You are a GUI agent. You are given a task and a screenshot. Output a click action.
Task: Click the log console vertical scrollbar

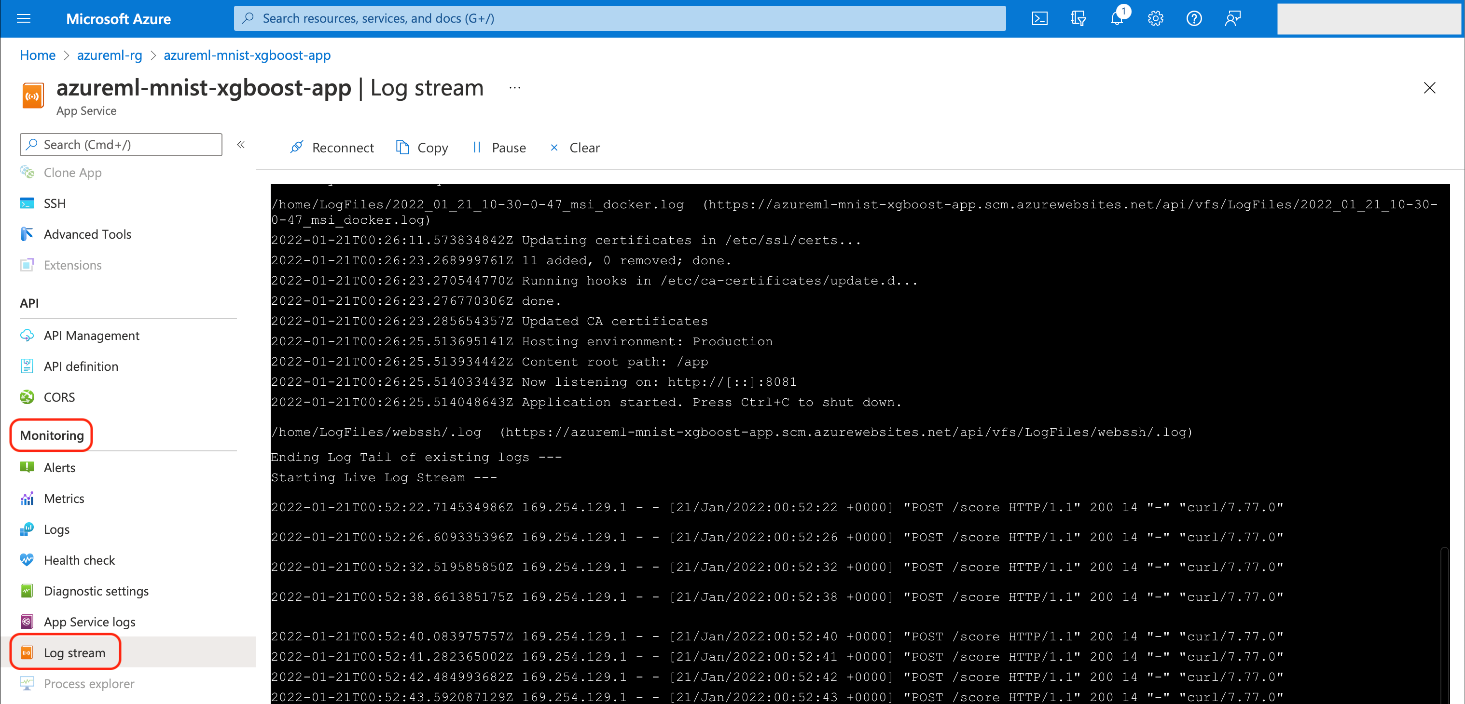click(1444, 625)
